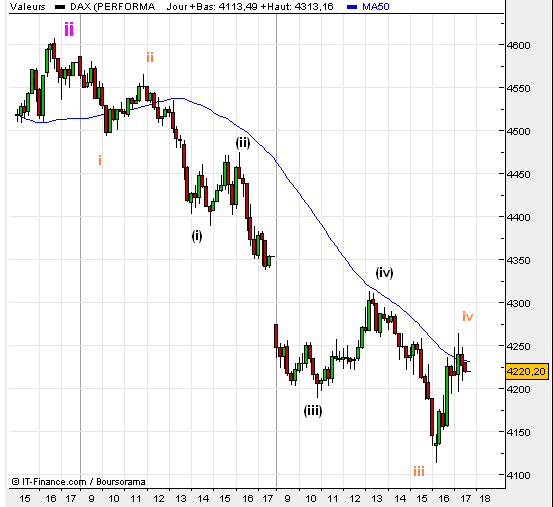Click the 4300 price axis label

point(518,303)
